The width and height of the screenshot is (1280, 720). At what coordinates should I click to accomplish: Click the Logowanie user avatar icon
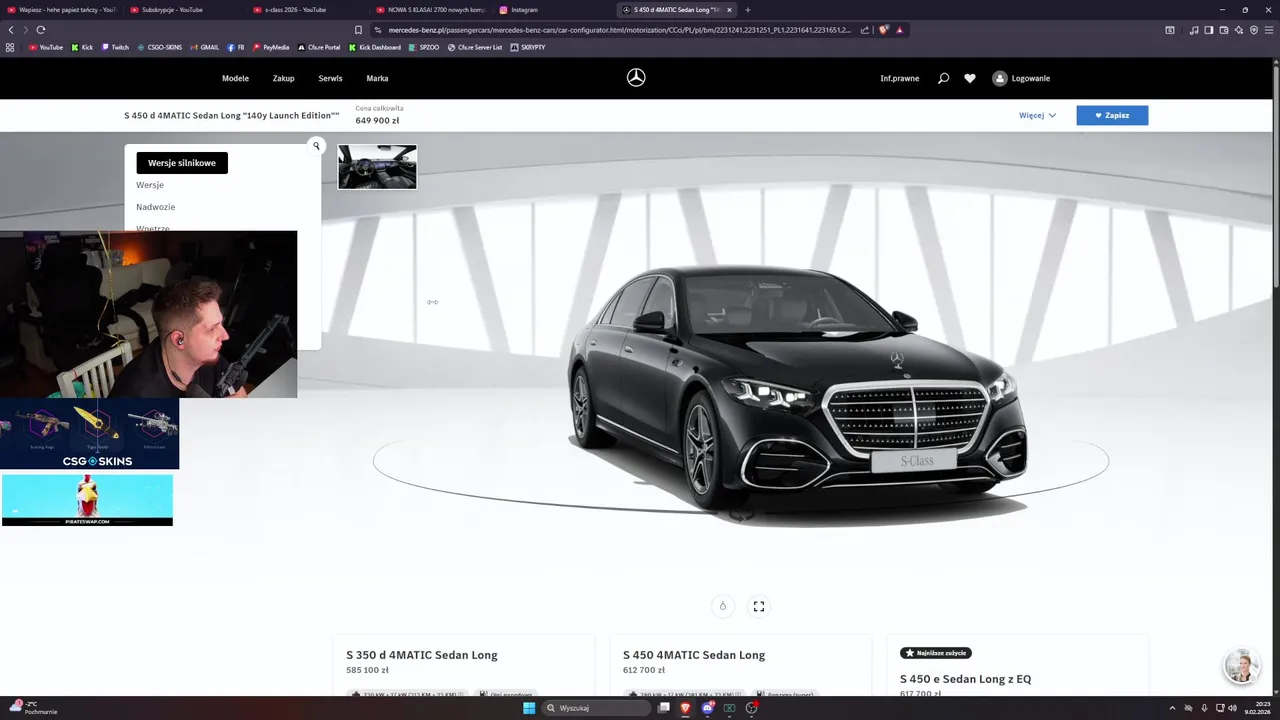[x=1000, y=78]
